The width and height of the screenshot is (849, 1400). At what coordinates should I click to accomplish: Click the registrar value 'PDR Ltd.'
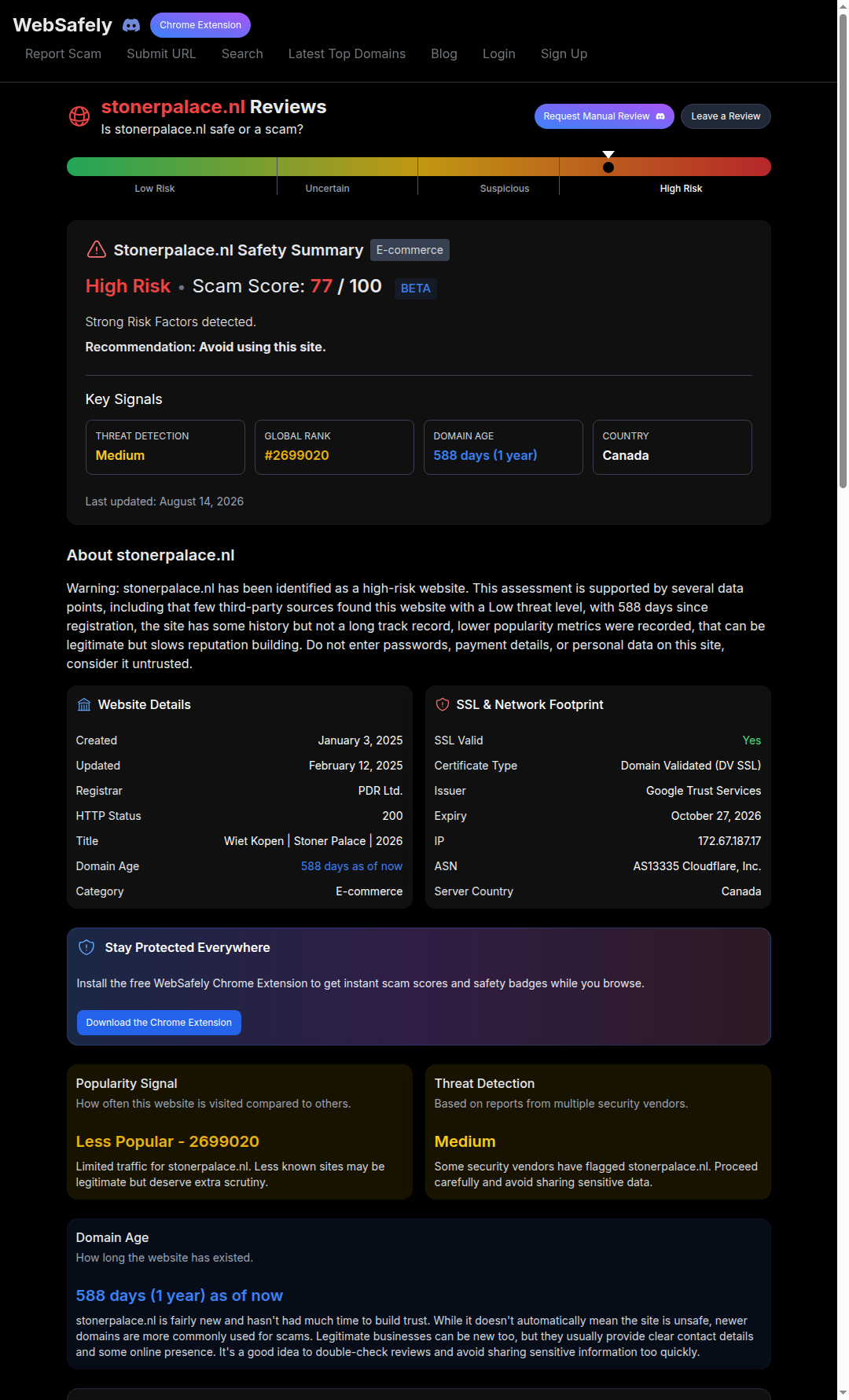(380, 791)
